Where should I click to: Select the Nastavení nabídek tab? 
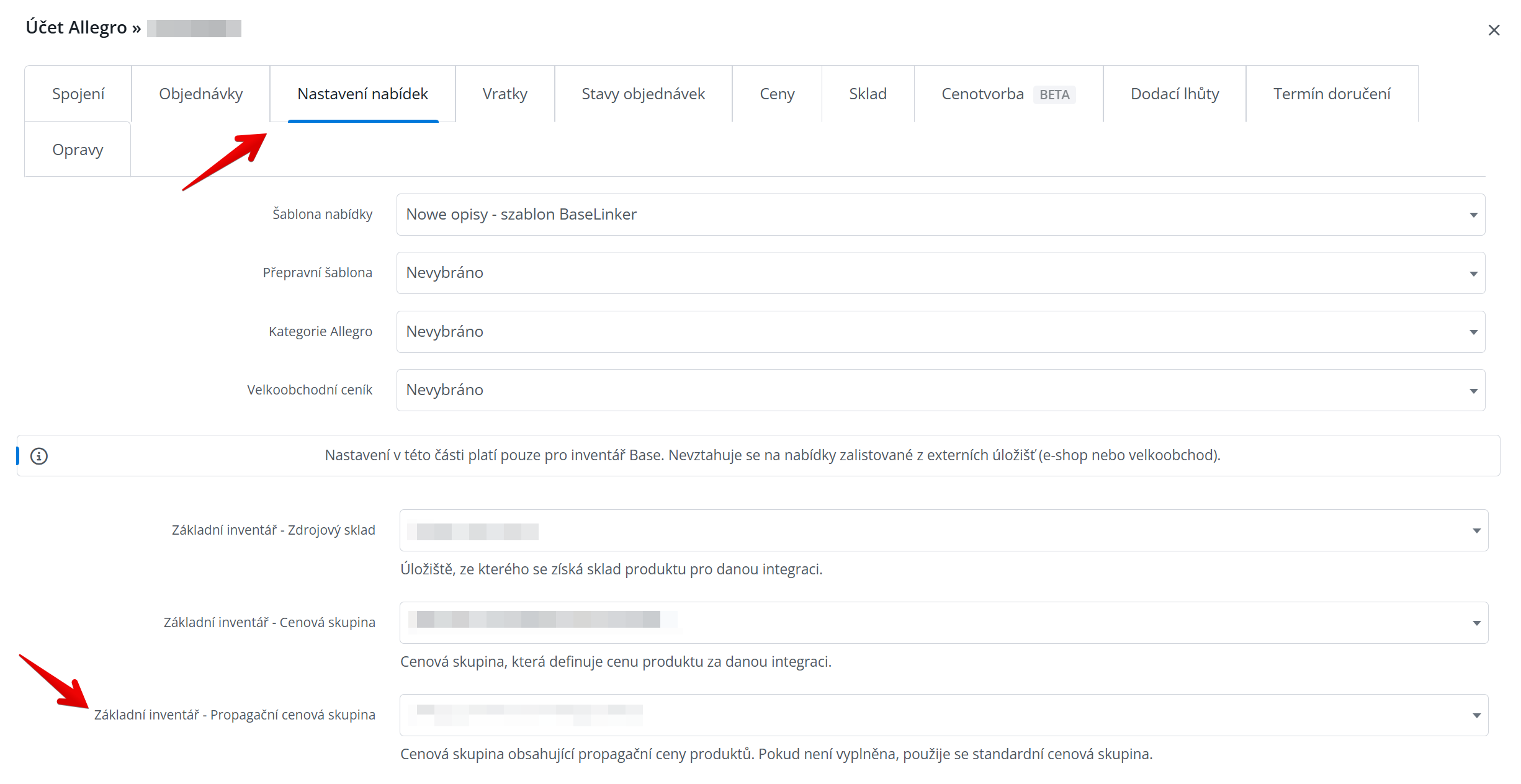pyautogui.click(x=362, y=94)
